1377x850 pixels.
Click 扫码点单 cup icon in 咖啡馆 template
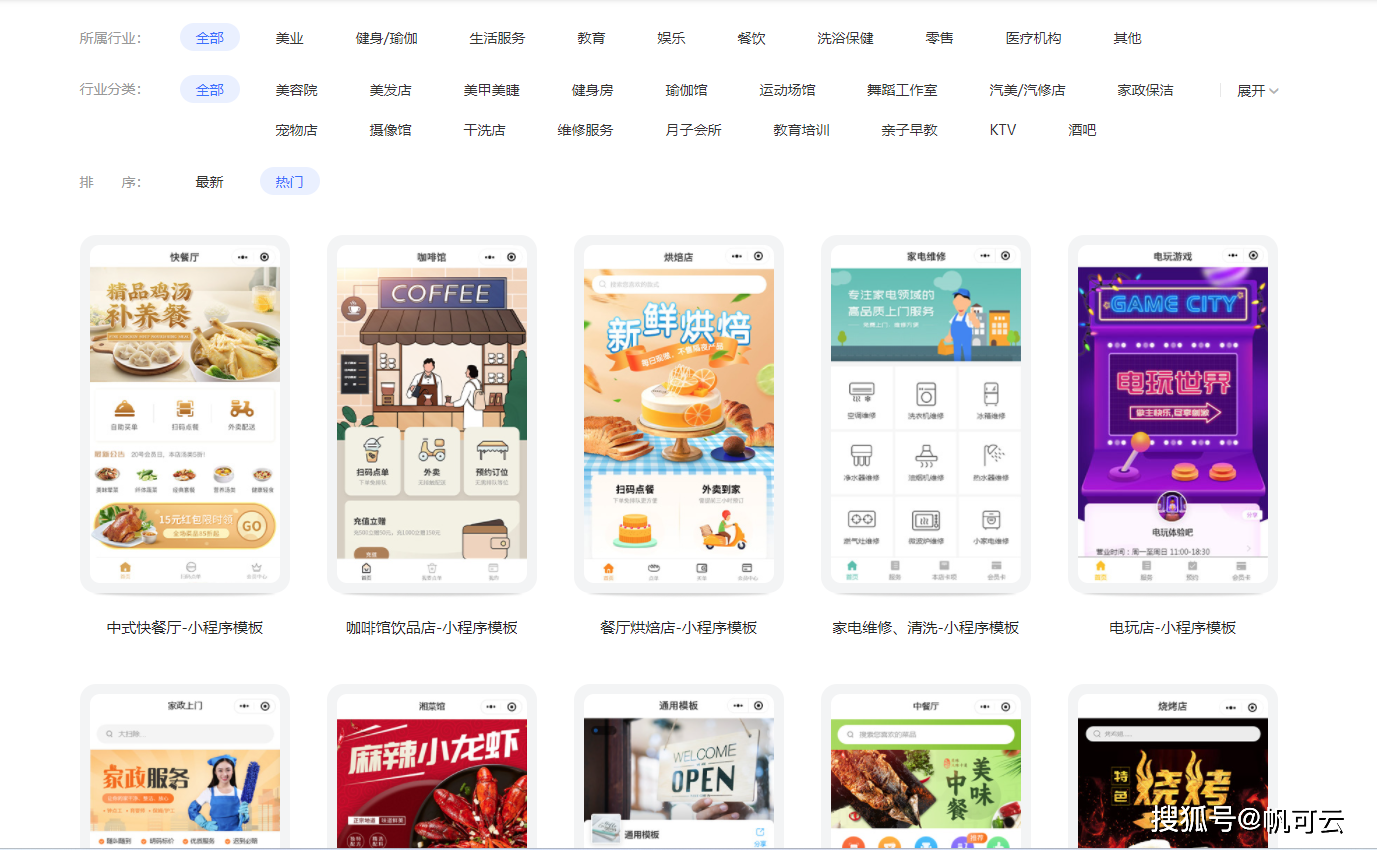pyautogui.click(x=373, y=448)
